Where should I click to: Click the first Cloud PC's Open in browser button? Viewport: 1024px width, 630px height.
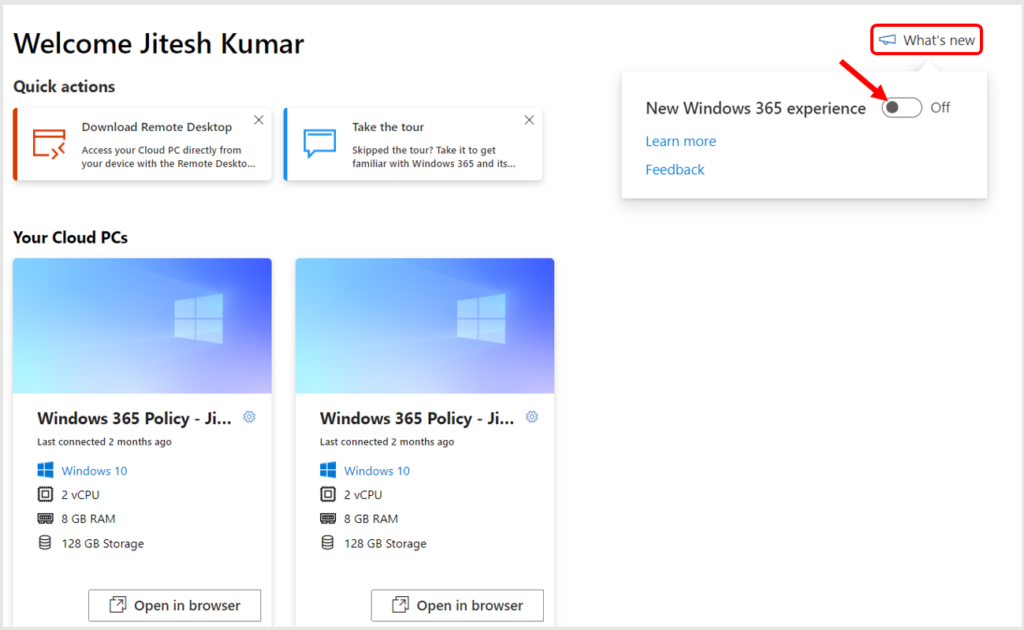click(x=174, y=605)
